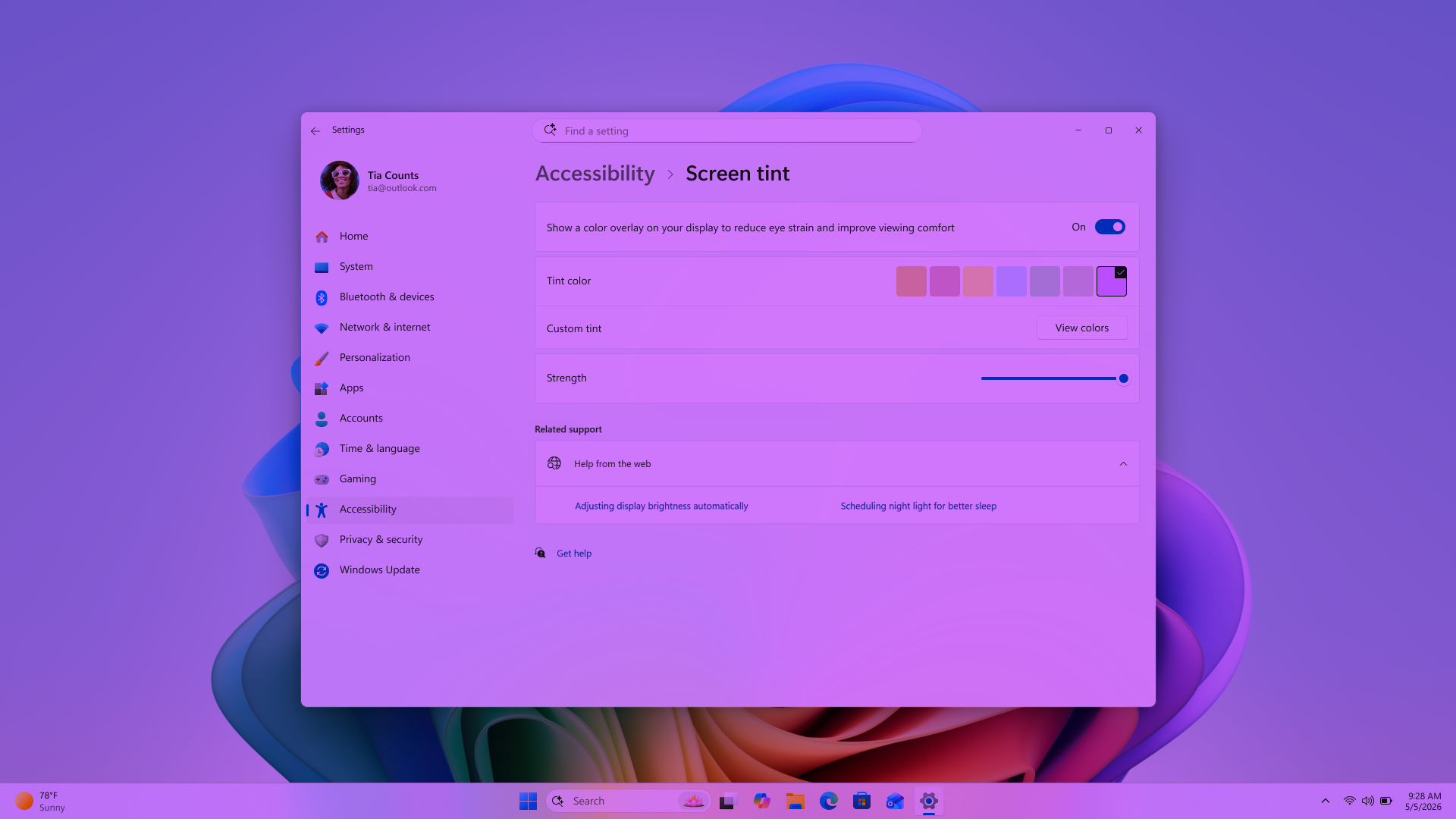Click Tia Counts profile picture
This screenshot has height=819, width=1456.
[340, 180]
